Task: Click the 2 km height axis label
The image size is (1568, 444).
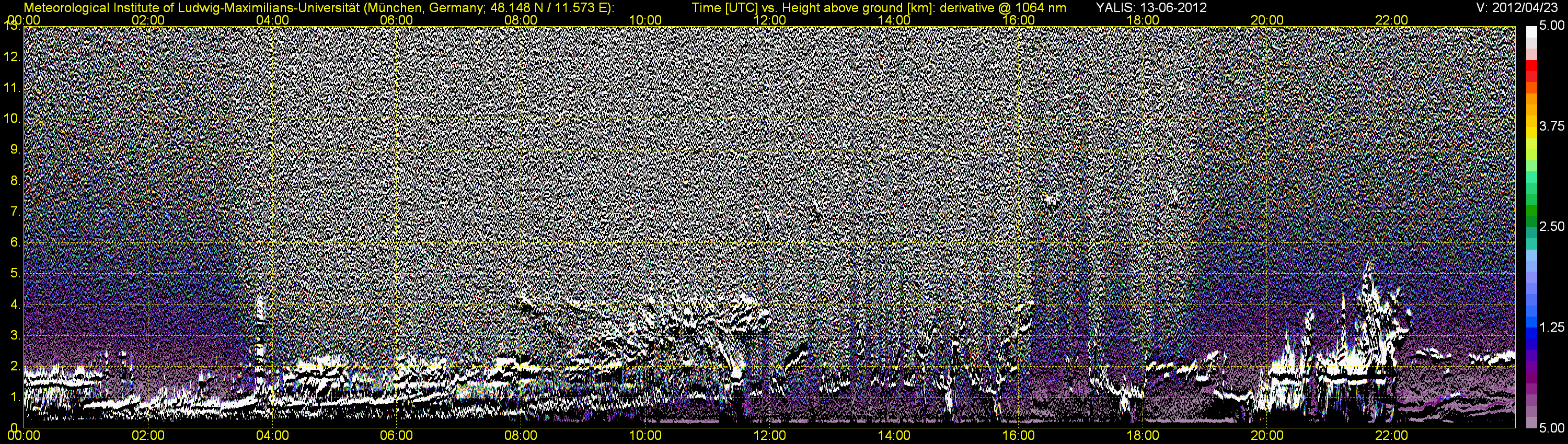Action: [15, 366]
